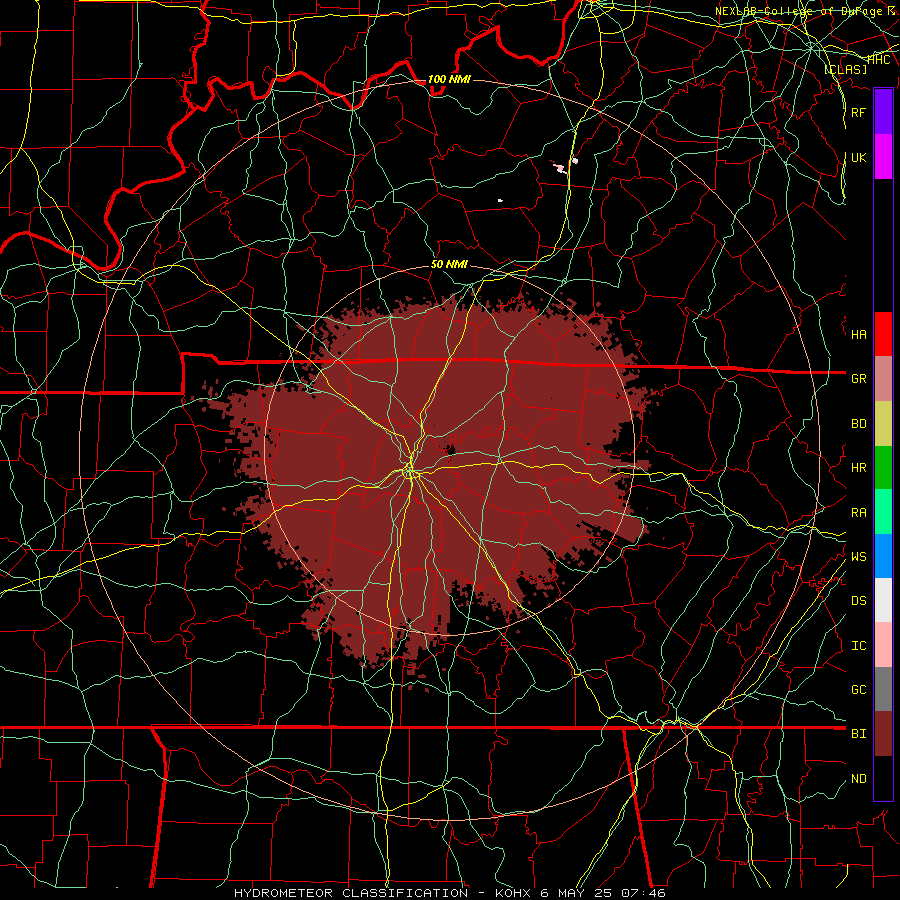Click the HA legend label
This screenshot has width=900, height=900.
pos(858,334)
